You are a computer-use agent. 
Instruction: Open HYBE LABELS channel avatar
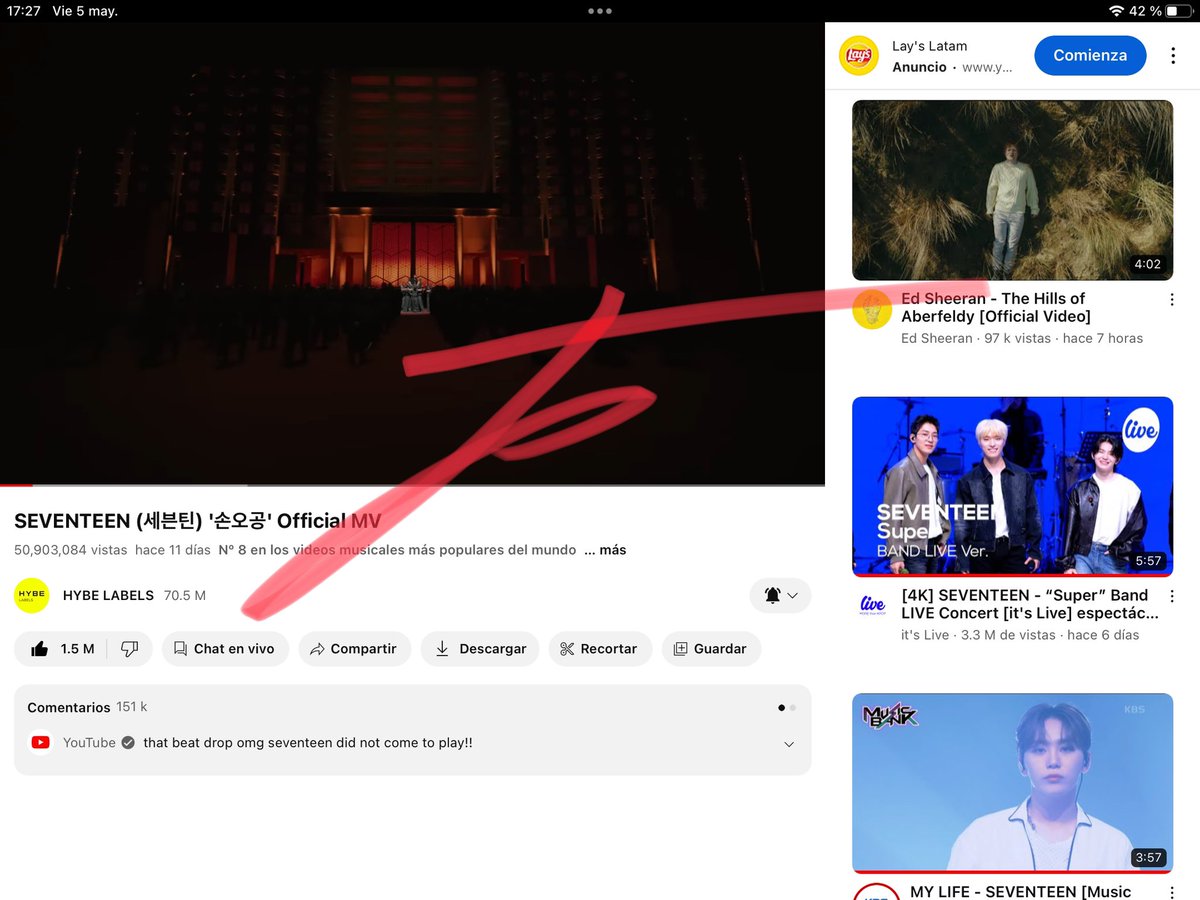(32, 595)
